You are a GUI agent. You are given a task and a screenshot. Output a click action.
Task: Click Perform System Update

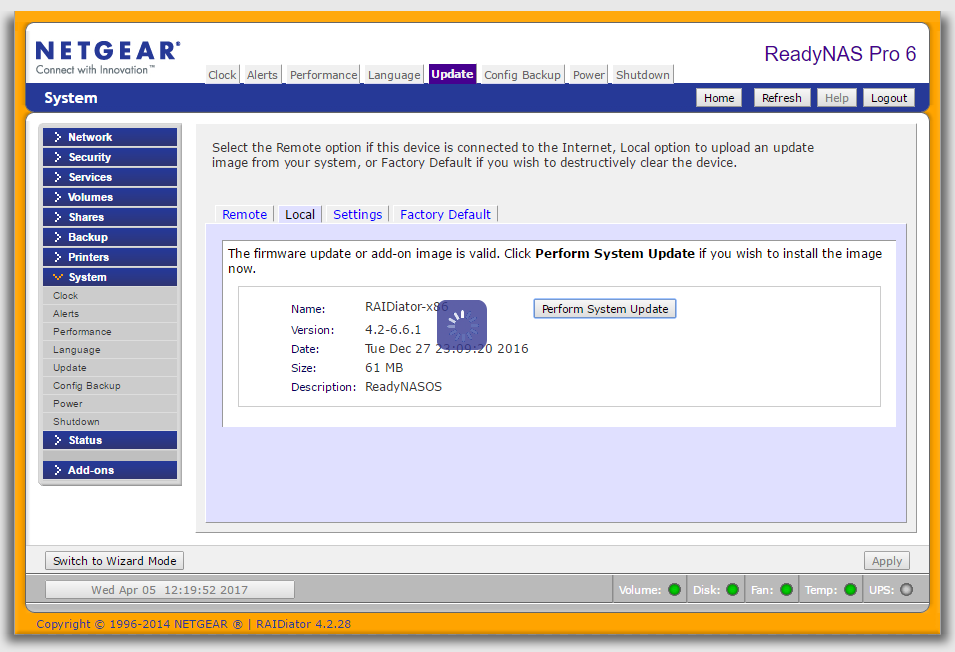tap(605, 309)
